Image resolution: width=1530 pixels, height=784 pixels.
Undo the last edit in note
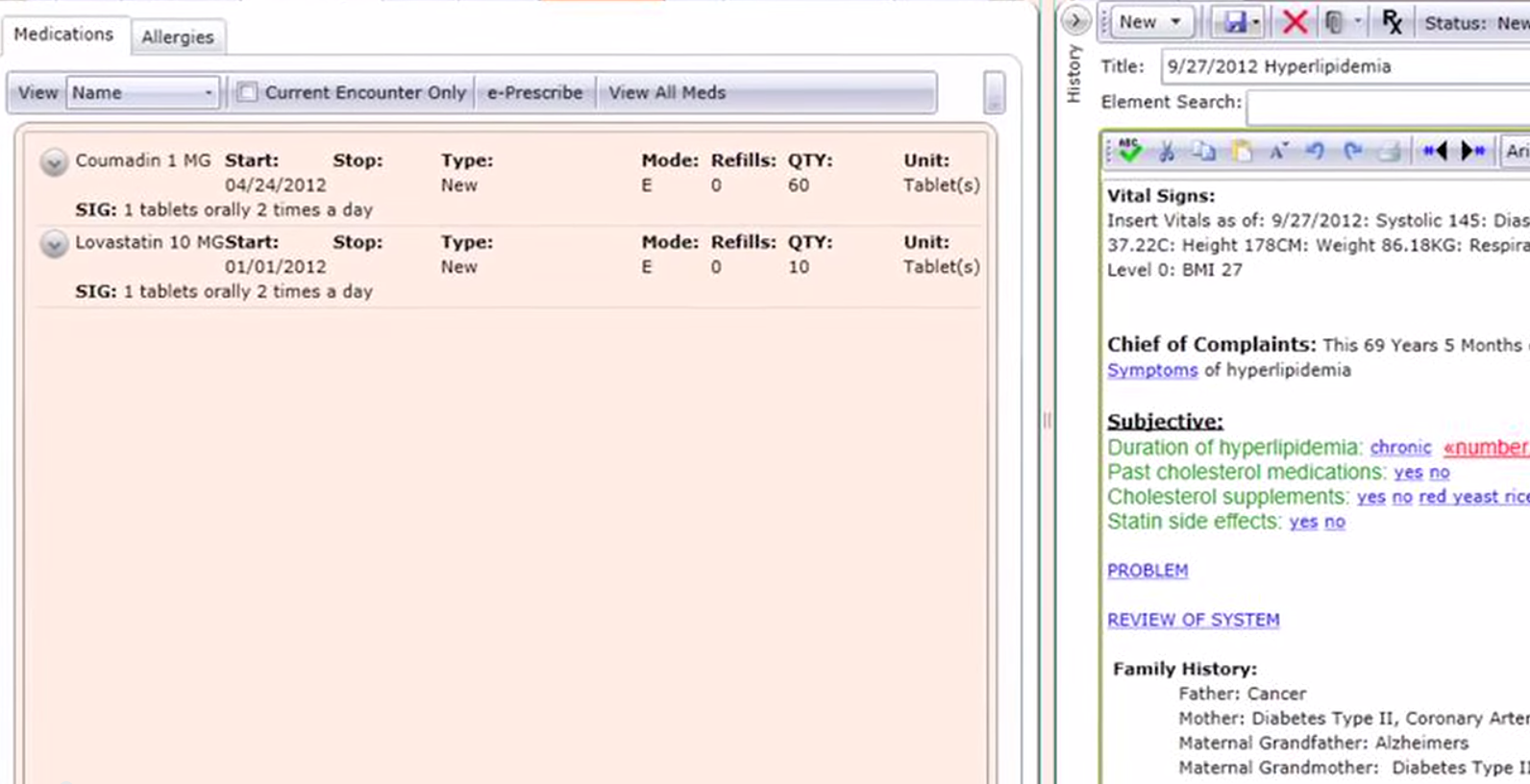1315,151
